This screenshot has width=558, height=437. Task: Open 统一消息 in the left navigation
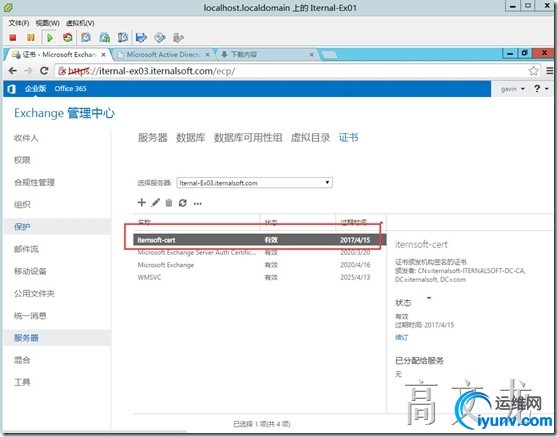[x=30, y=316]
